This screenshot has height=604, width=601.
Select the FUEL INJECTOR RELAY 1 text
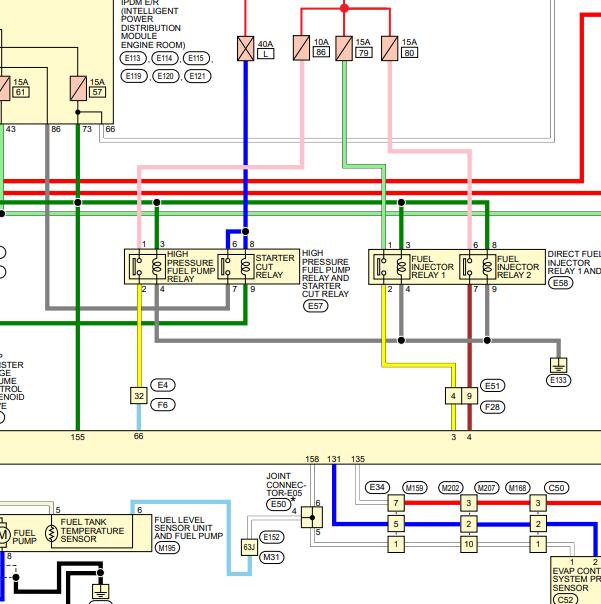pos(432,267)
